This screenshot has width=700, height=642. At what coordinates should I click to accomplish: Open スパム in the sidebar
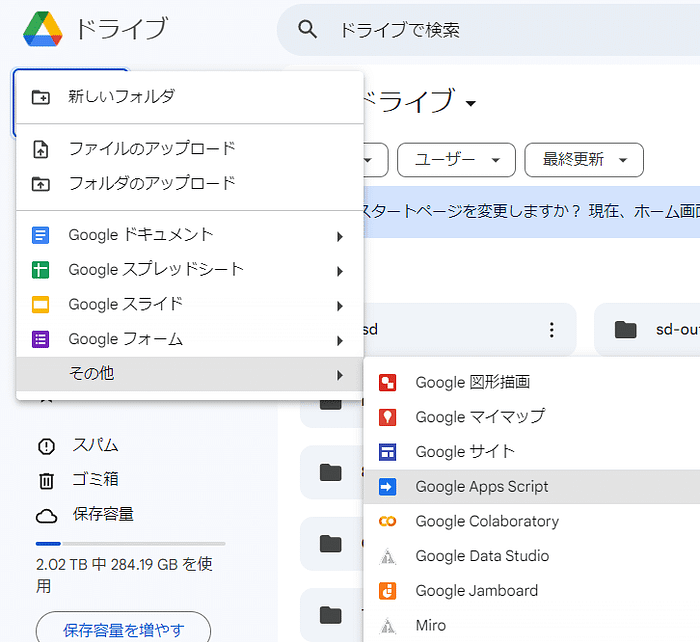pyautogui.click(x=96, y=446)
